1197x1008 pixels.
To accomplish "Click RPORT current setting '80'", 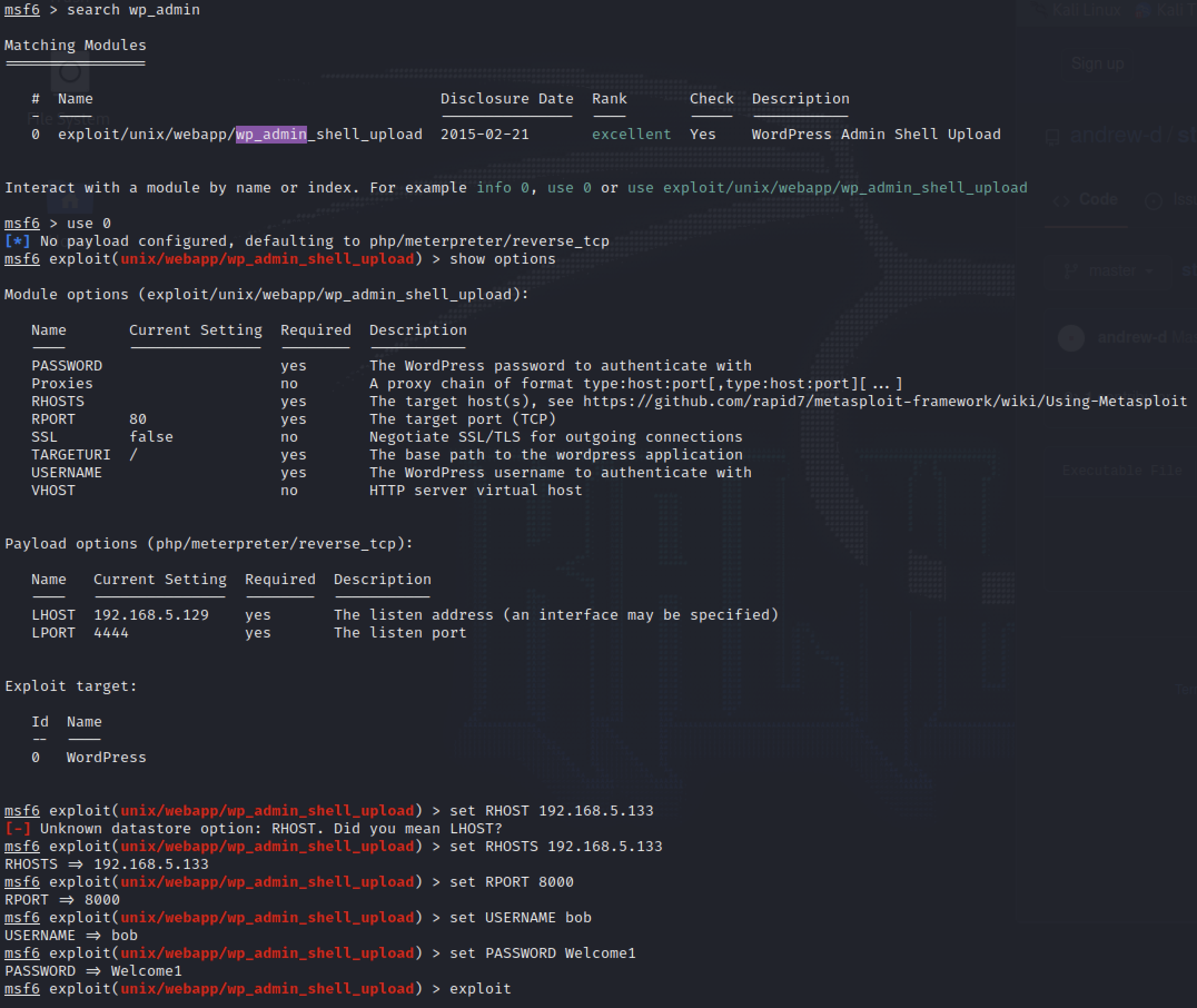I will coord(138,419).
